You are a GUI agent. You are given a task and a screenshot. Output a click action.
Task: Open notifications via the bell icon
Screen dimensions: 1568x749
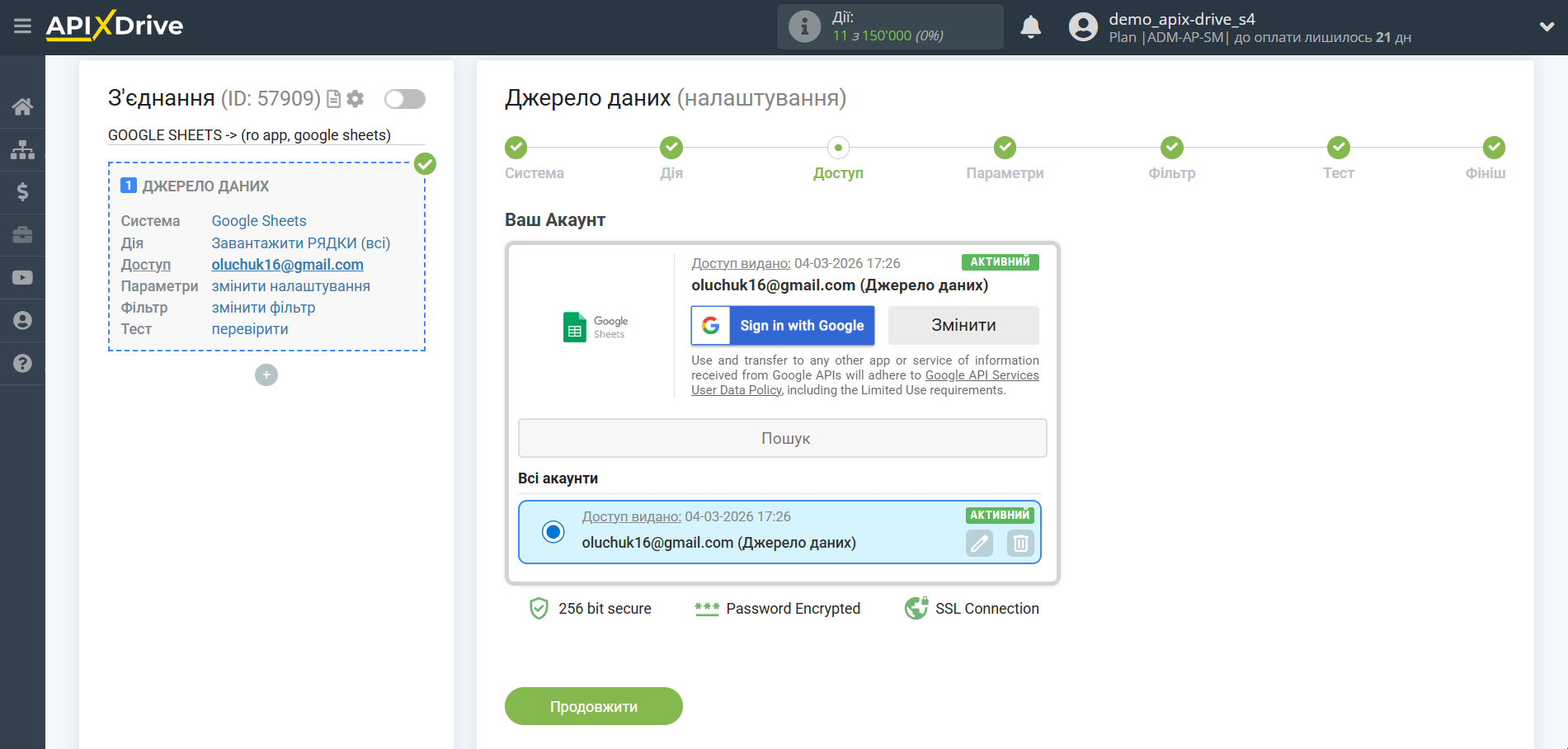[x=1030, y=27]
